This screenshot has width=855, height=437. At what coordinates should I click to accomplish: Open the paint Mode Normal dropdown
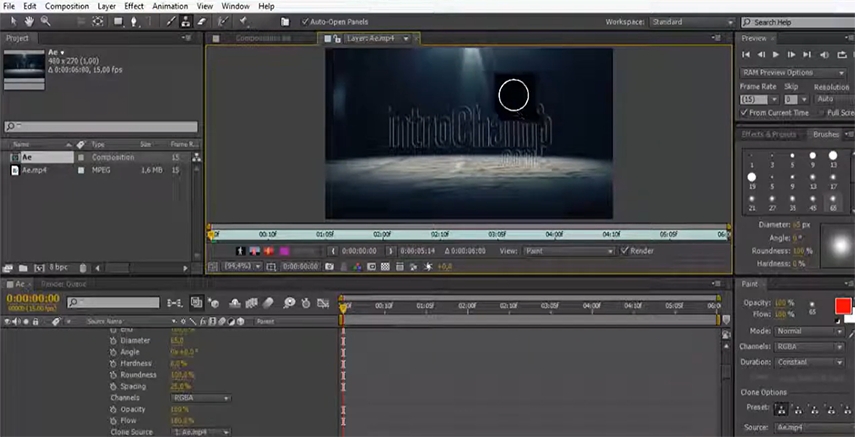pos(810,331)
